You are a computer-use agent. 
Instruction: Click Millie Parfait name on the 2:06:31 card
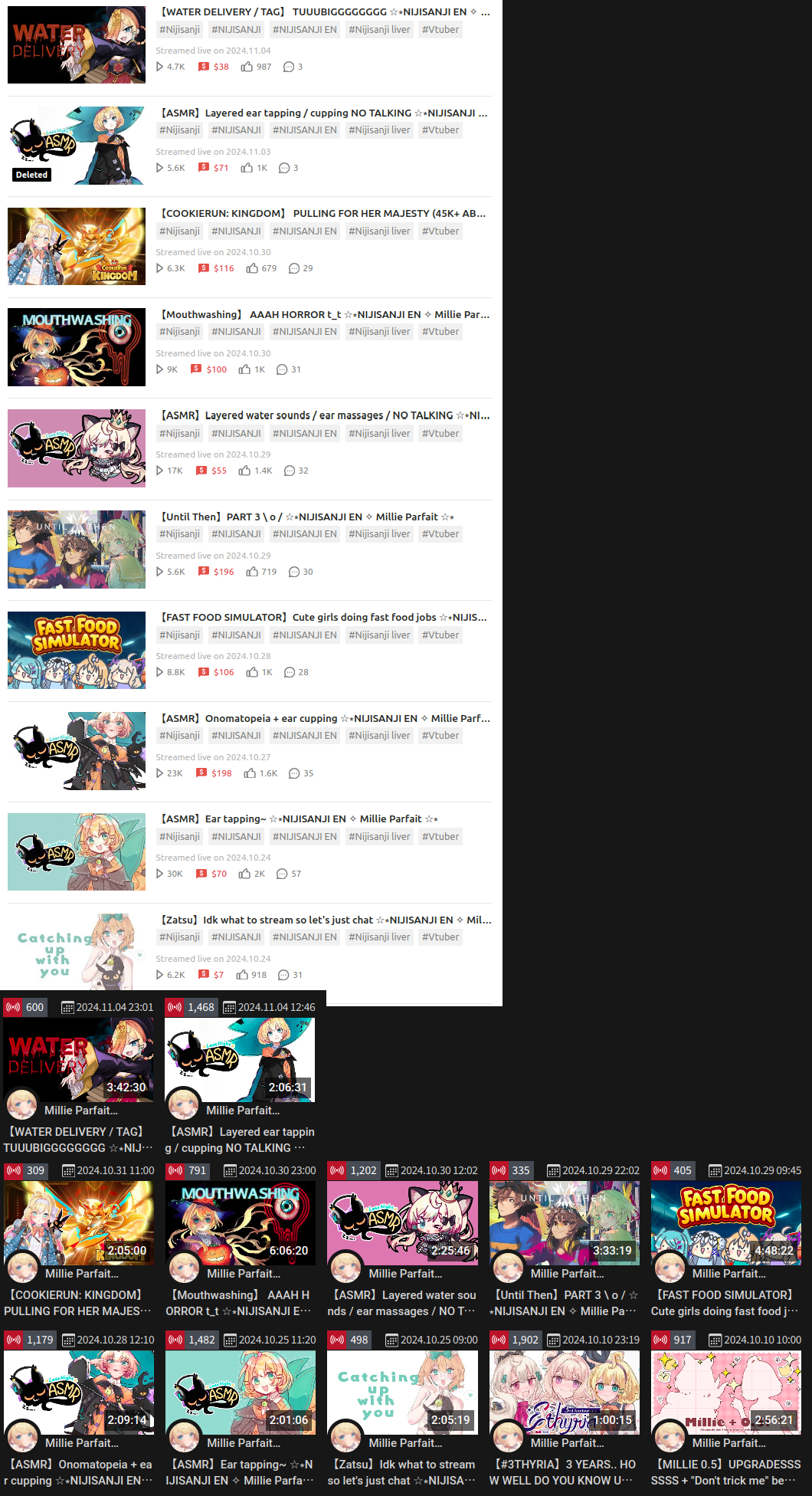(243, 1111)
